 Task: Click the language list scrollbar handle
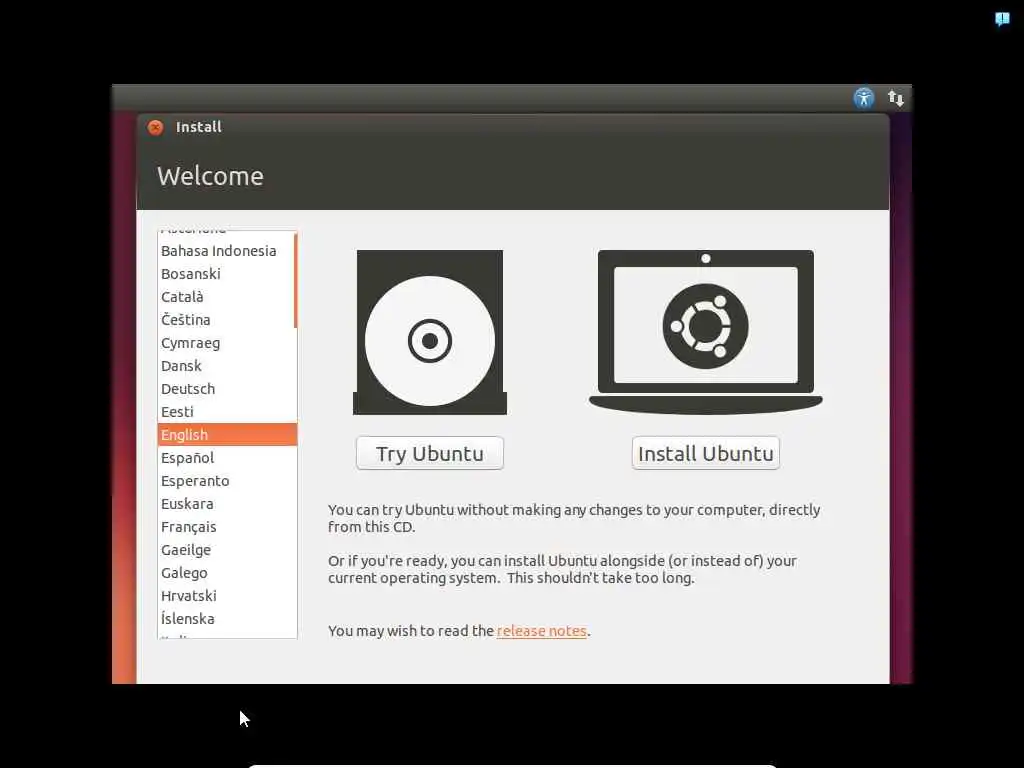pos(296,281)
